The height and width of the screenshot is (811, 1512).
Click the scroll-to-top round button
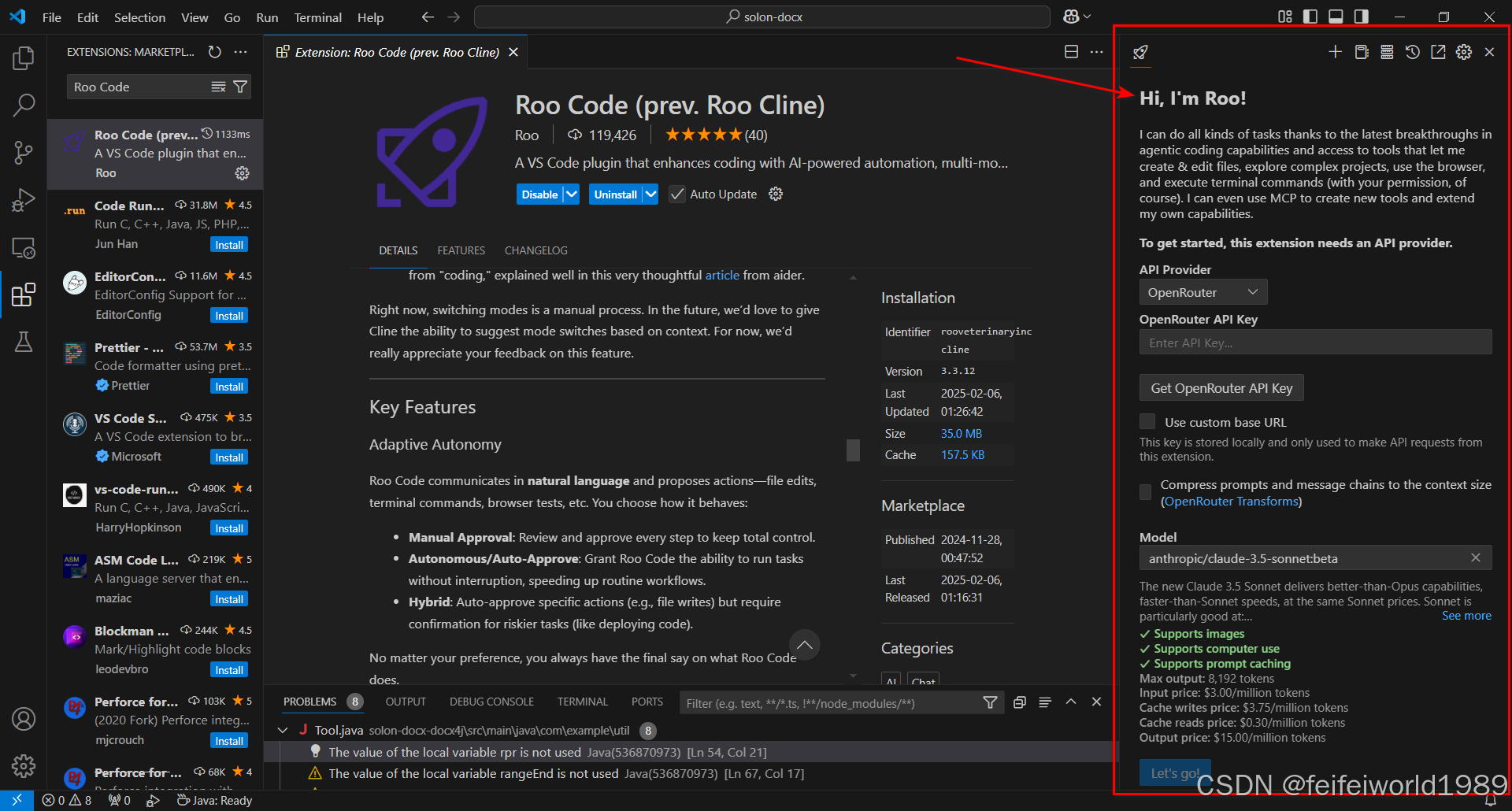pos(804,645)
